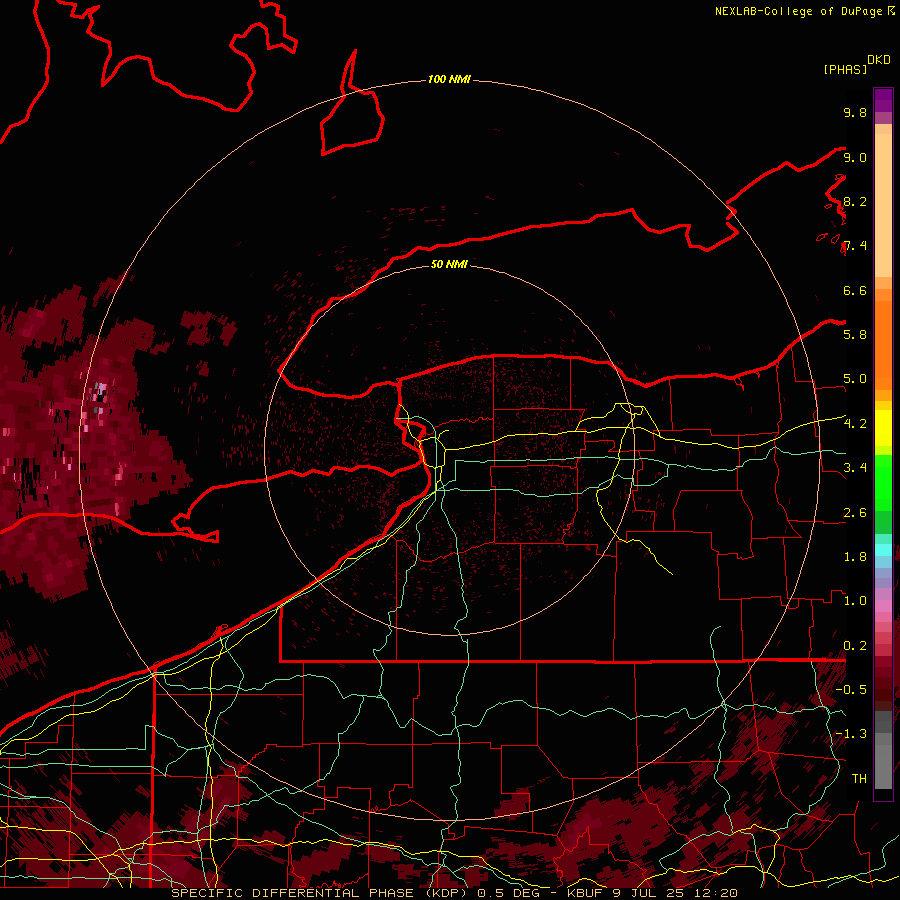Click the gray bottom segment of color bar
900x900 pixels.
point(883,766)
